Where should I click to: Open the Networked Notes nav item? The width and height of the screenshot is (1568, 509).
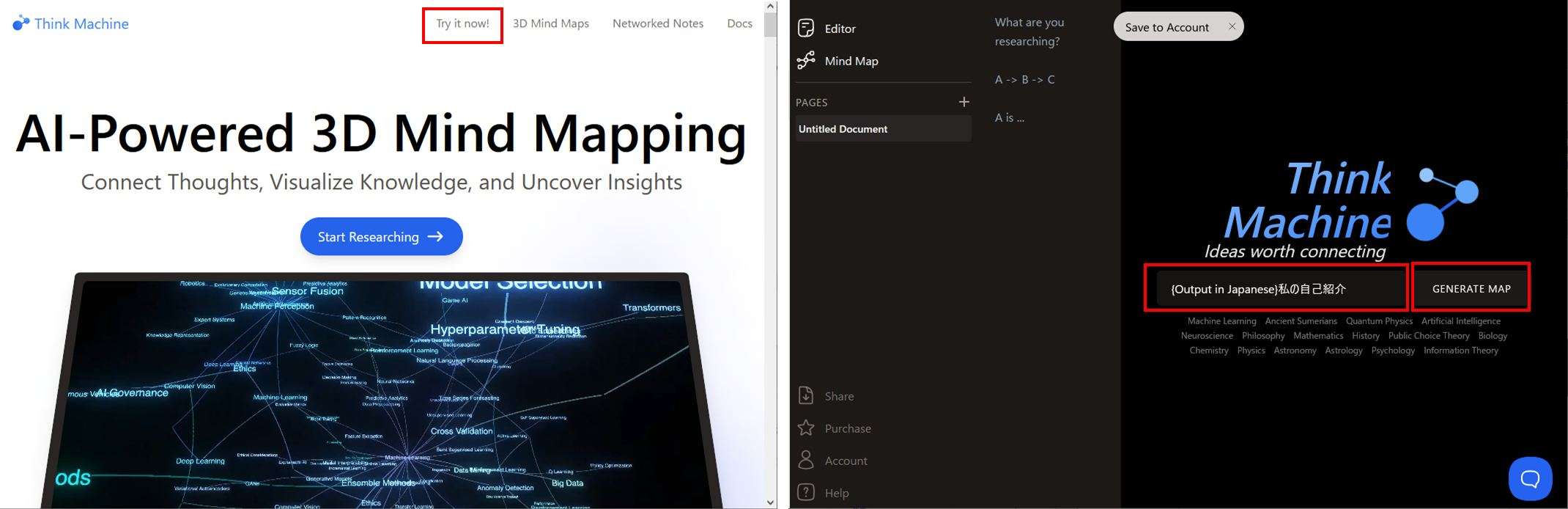(x=658, y=23)
